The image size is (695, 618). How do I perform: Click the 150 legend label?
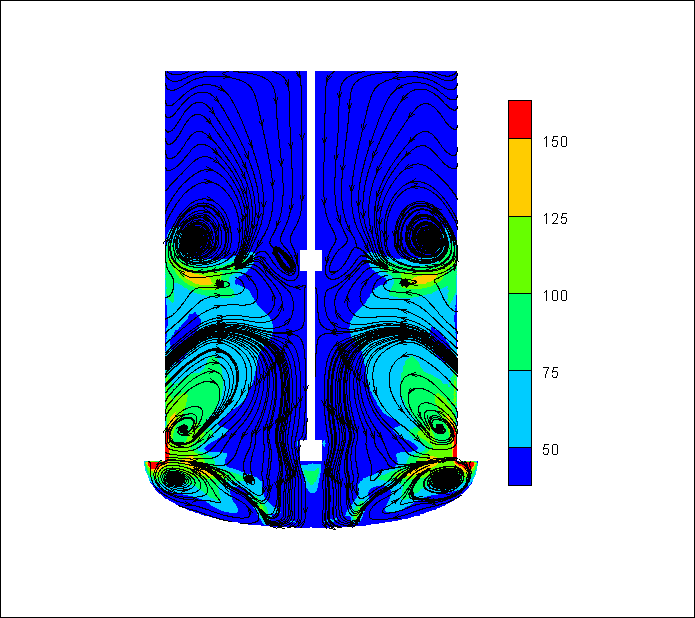[x=555, y=142]
